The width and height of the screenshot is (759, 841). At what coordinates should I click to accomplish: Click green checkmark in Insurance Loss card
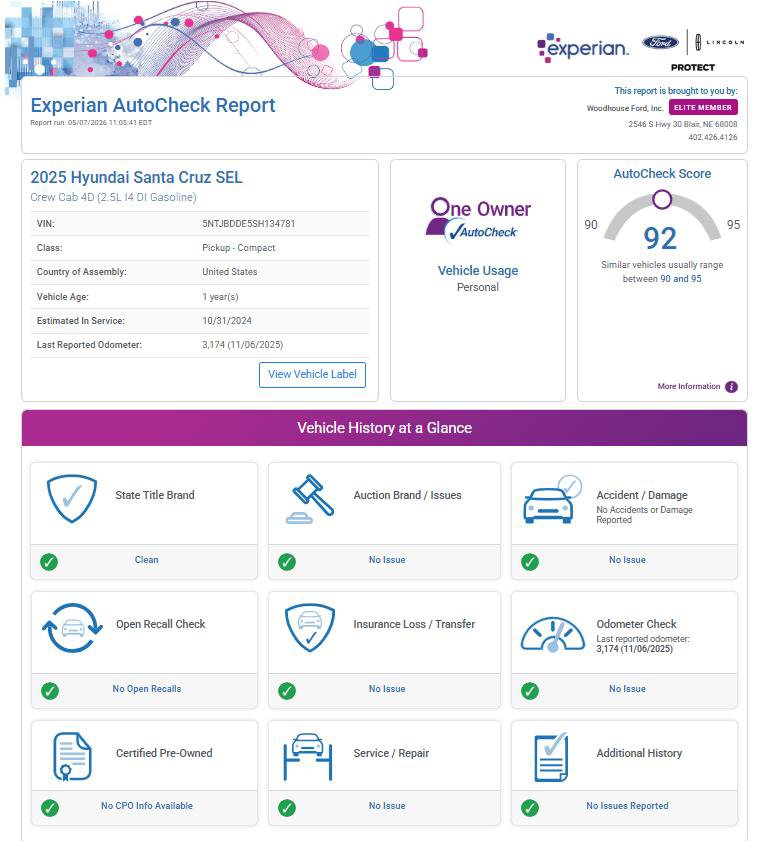point(287,691)
